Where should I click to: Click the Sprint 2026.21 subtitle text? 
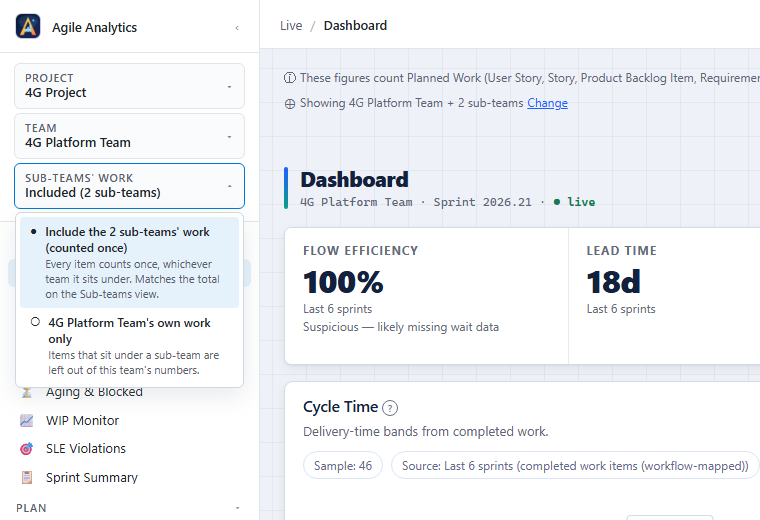coord(482,202)
